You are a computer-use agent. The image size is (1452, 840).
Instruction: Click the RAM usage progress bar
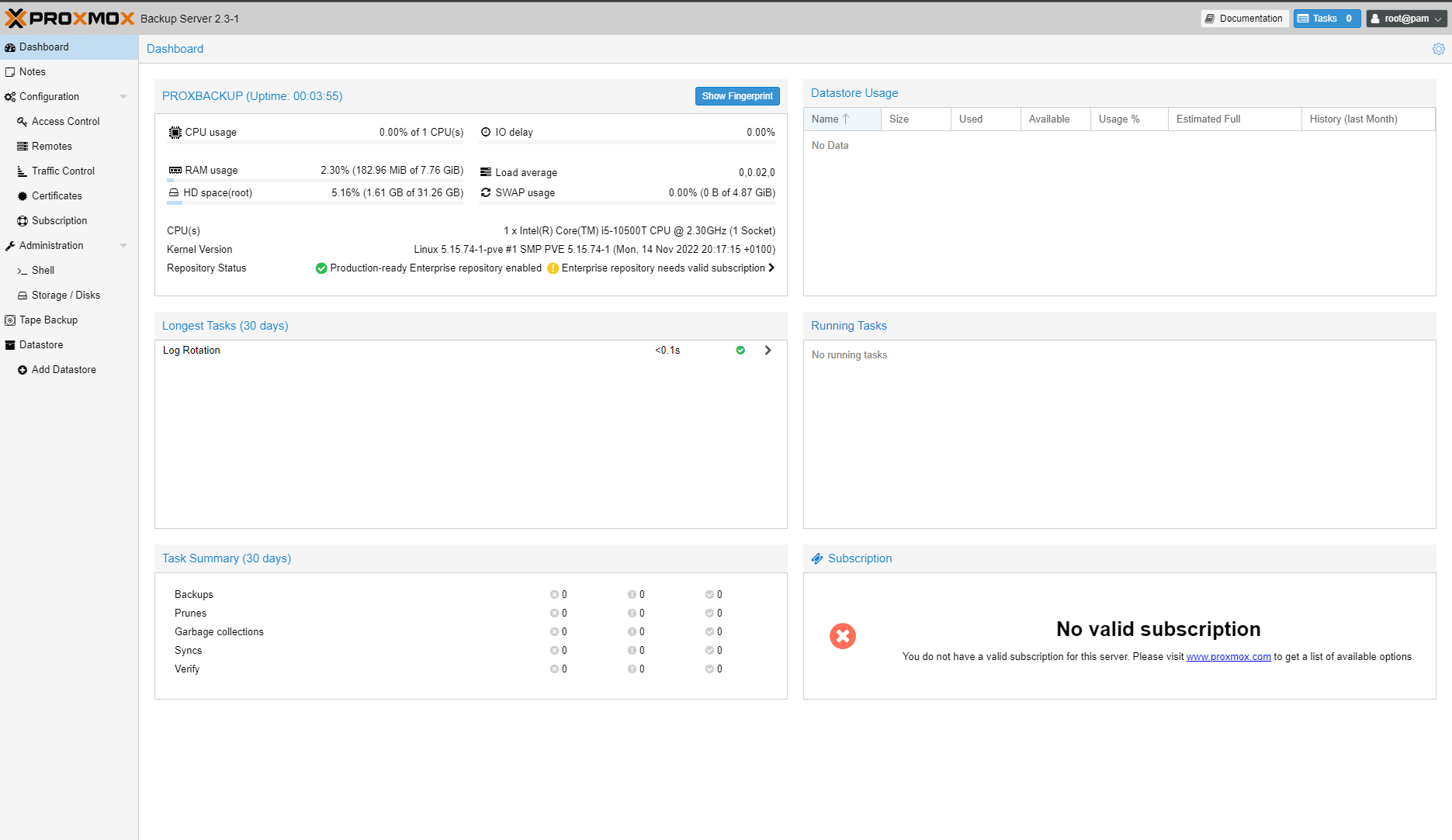pos(315,181)
